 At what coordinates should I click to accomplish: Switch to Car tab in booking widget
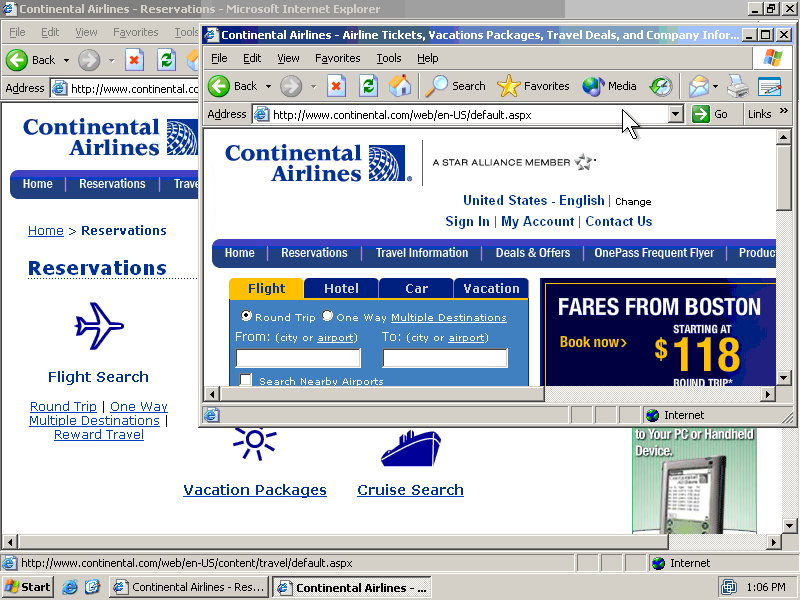[x=416, y=288]
